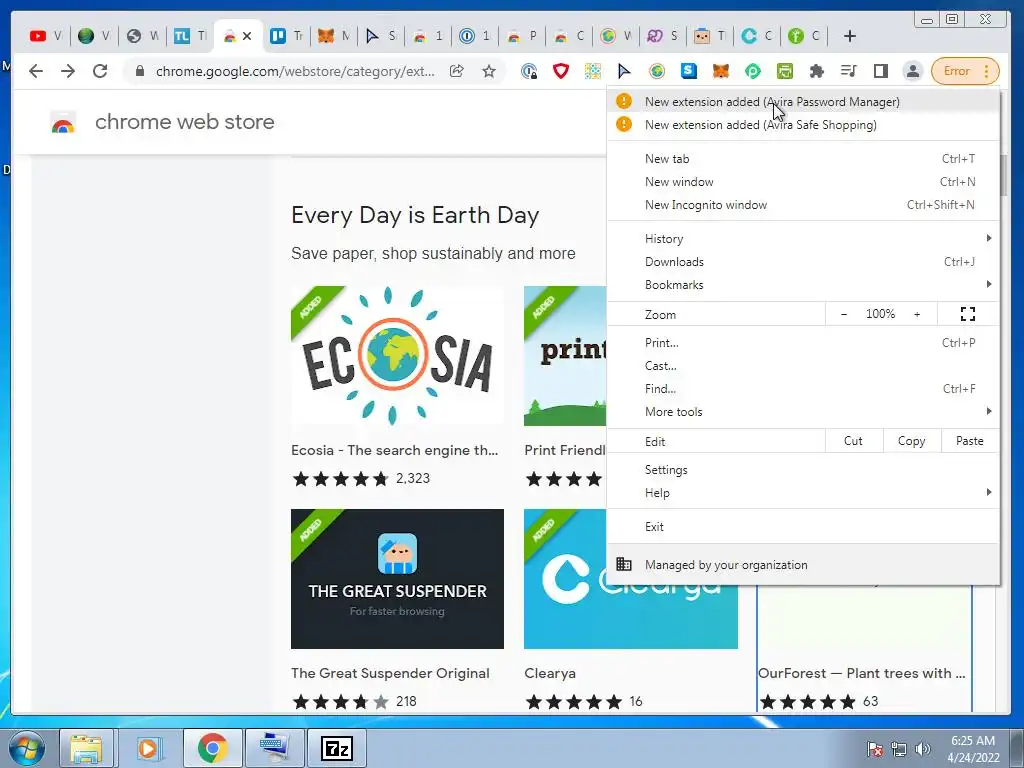Switch to the MetaMask fox tab
Screen dimensions: 1024x768
click(x=334, y=36)
